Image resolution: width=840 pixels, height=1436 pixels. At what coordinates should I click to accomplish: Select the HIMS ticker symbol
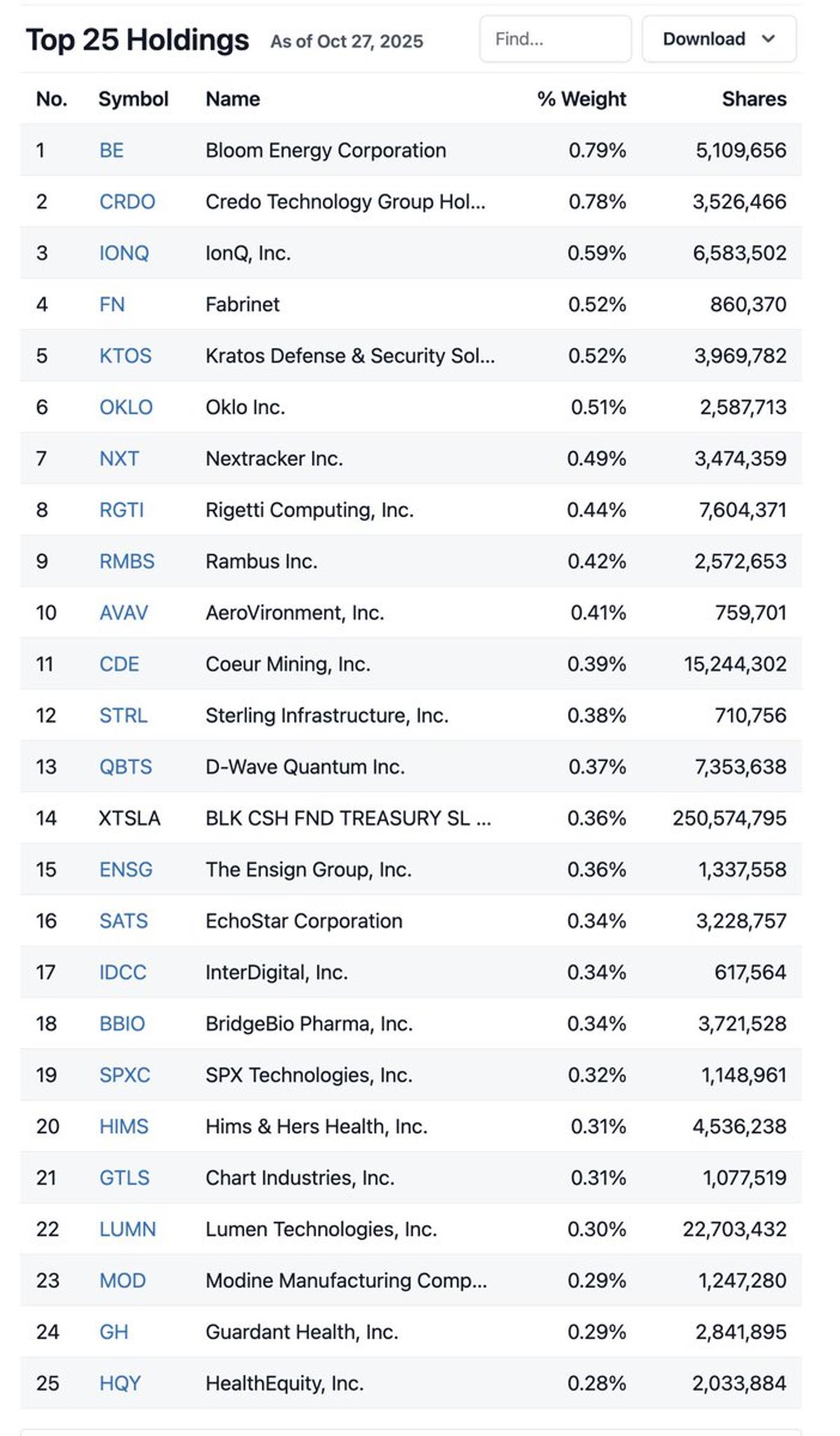122,1126
